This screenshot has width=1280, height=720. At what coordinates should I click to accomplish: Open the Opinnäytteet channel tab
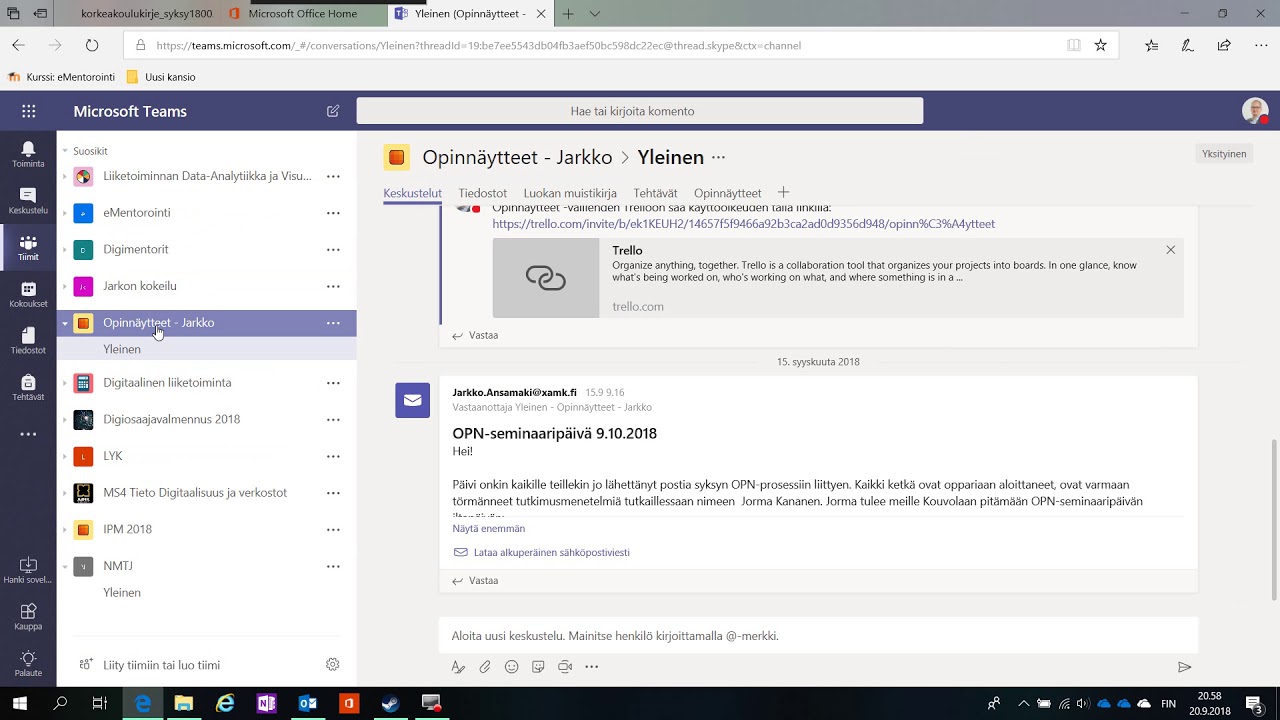tap(728, 193)
